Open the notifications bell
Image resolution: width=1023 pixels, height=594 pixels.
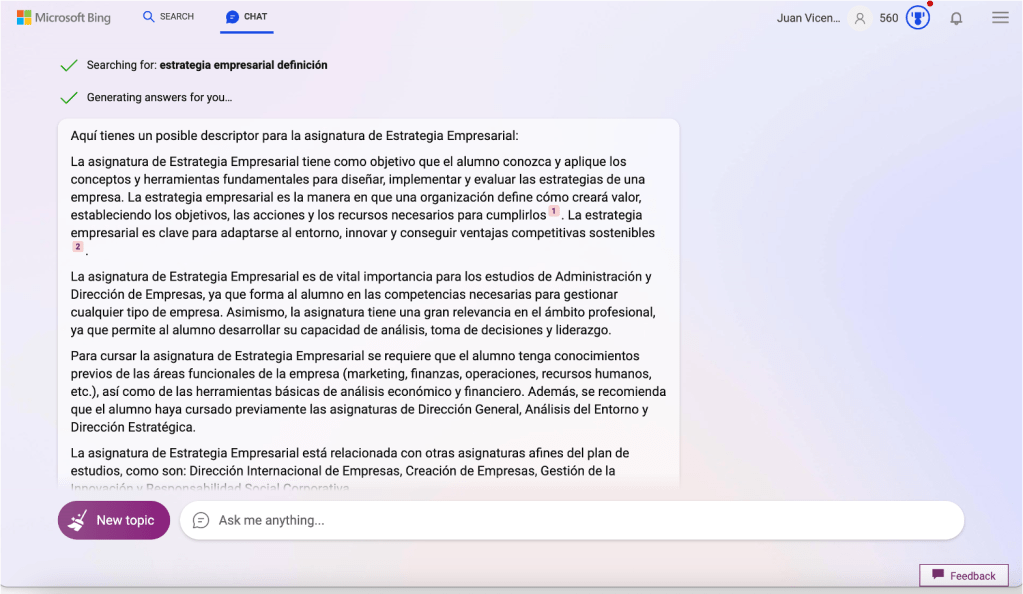coord(956,18)
